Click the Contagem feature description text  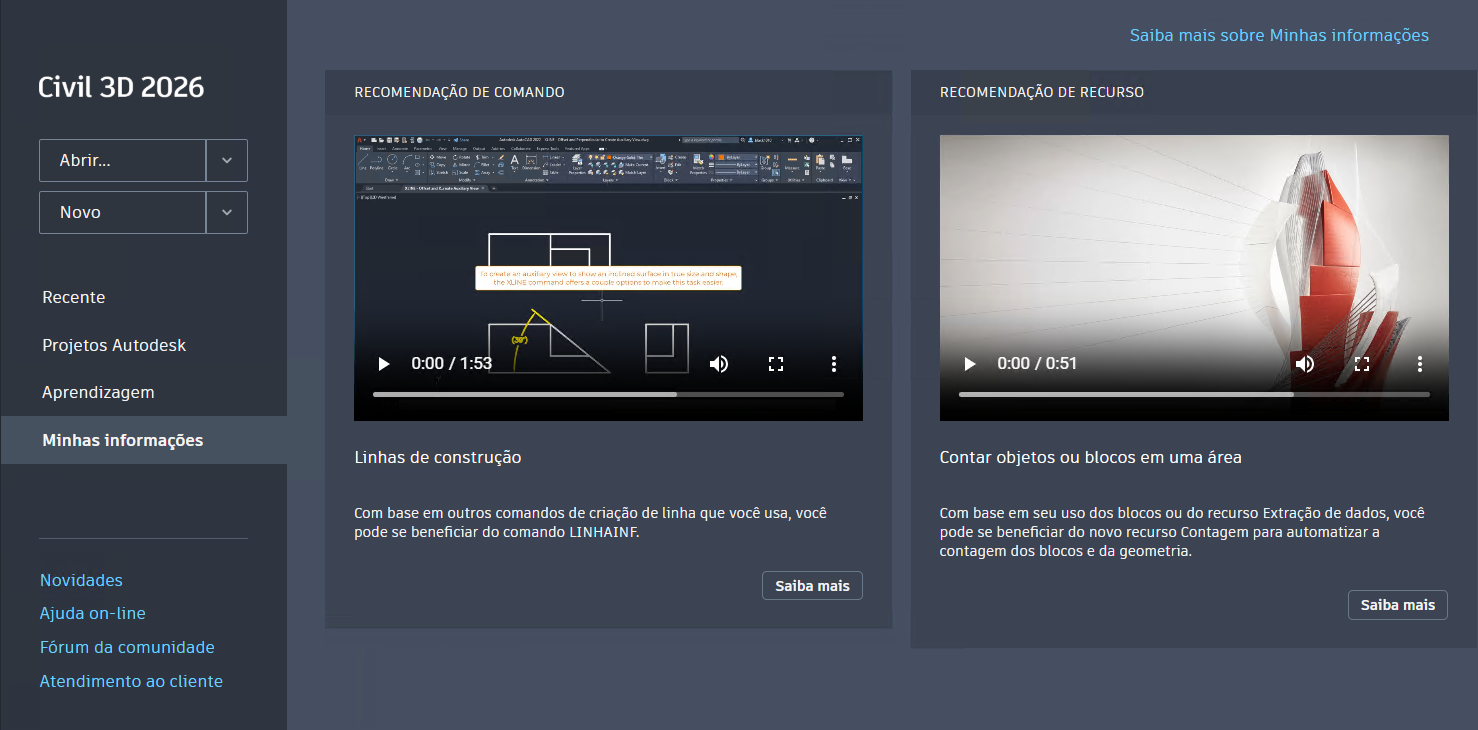tap(1182, 532)
